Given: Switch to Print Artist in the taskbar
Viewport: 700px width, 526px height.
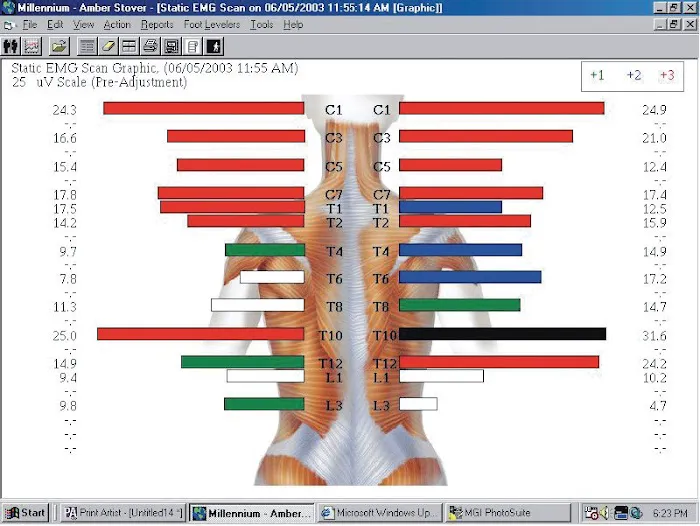Looking at the screenshot, I should tap(122, 513).
